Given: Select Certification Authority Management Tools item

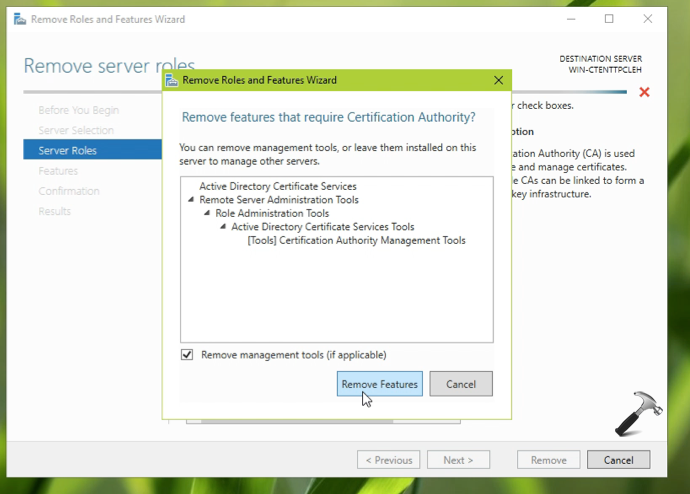Looking at the screenshot, I should (356, 240).
